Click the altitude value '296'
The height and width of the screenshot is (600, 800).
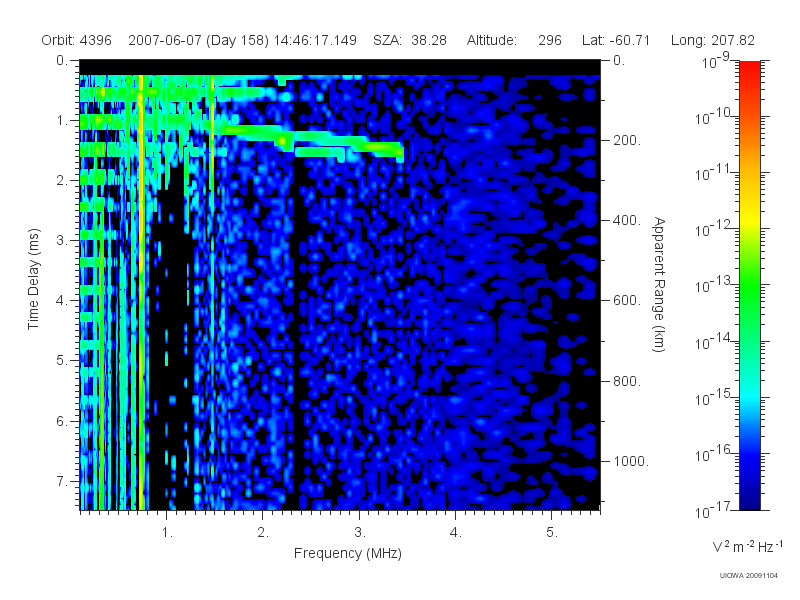549,40
